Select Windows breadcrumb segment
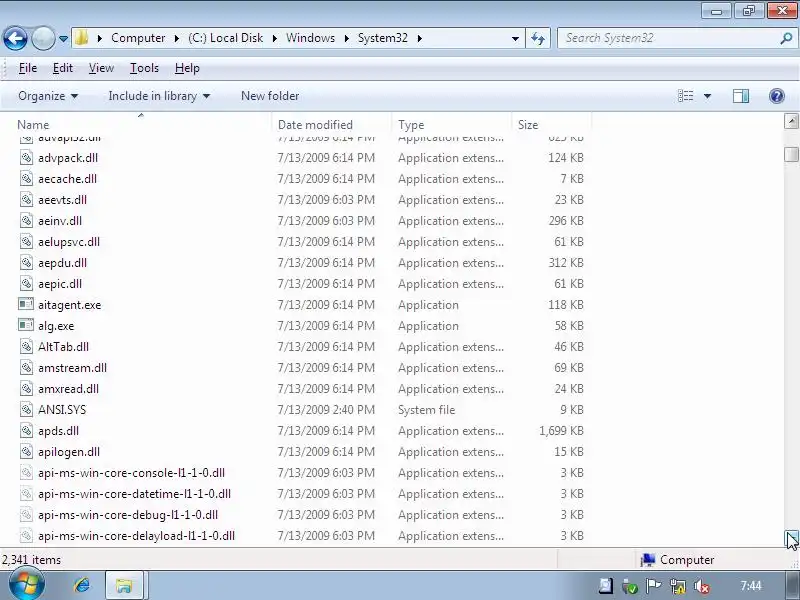The image size is (800, 600). [310, 38]
